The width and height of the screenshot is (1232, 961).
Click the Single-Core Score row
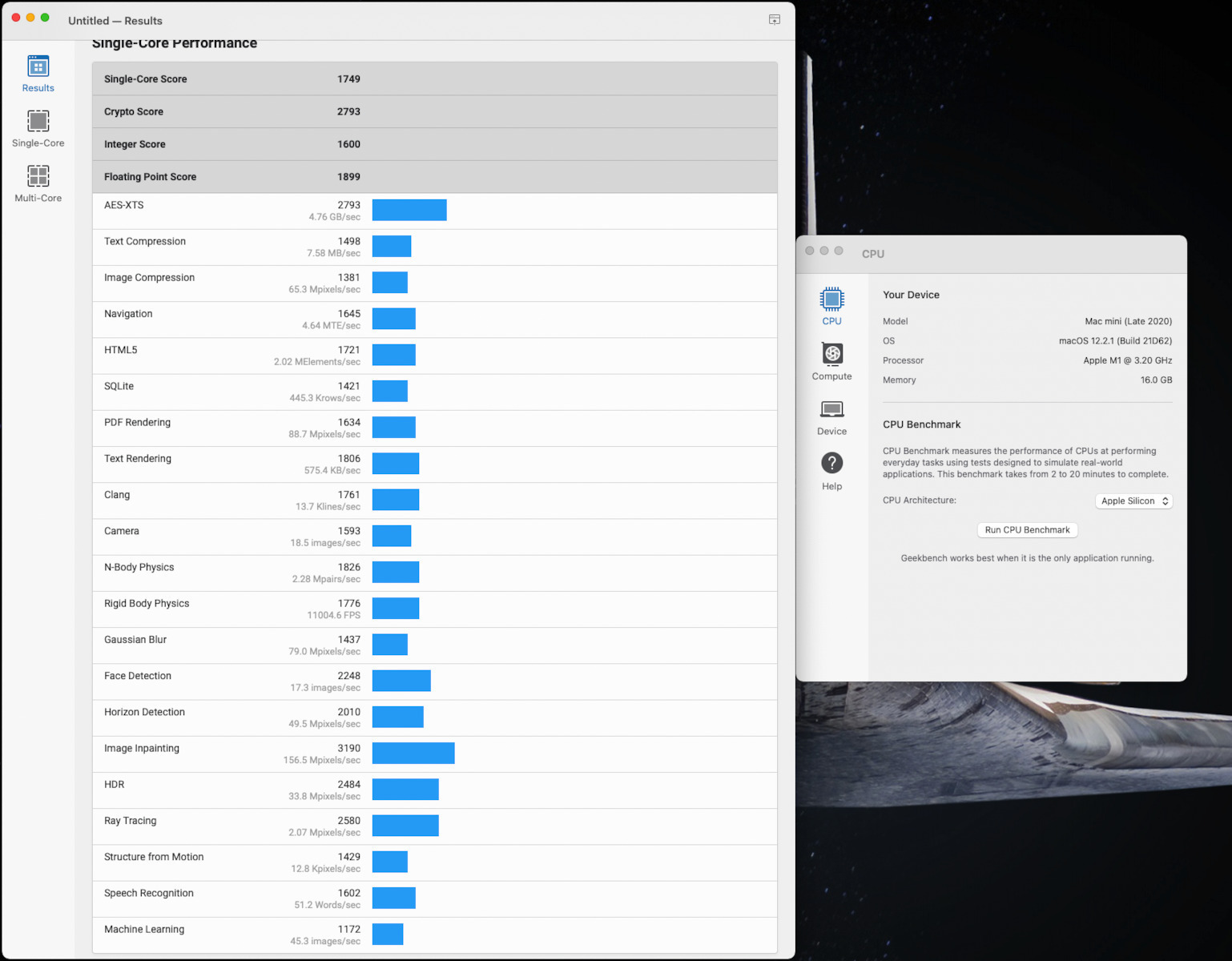point(435,79)
